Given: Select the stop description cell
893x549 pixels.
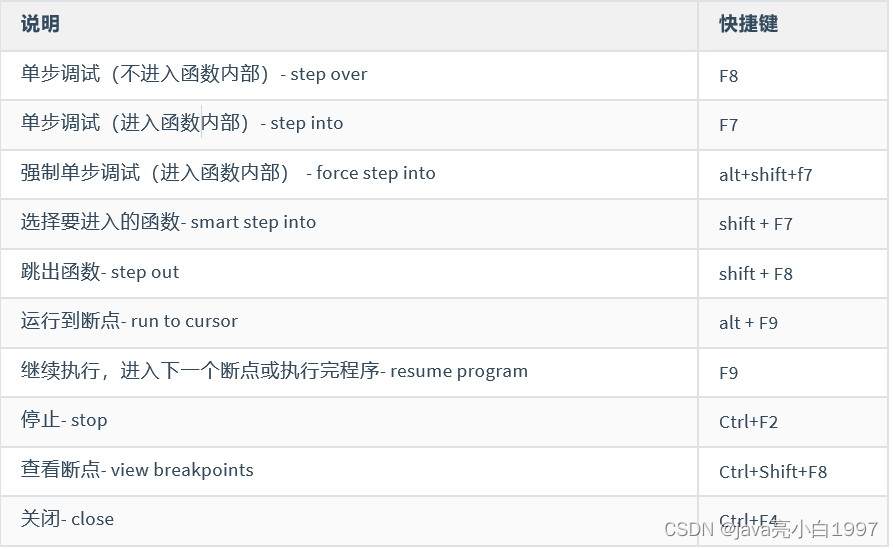Looking at the screenshot, I should click(64, 420).
